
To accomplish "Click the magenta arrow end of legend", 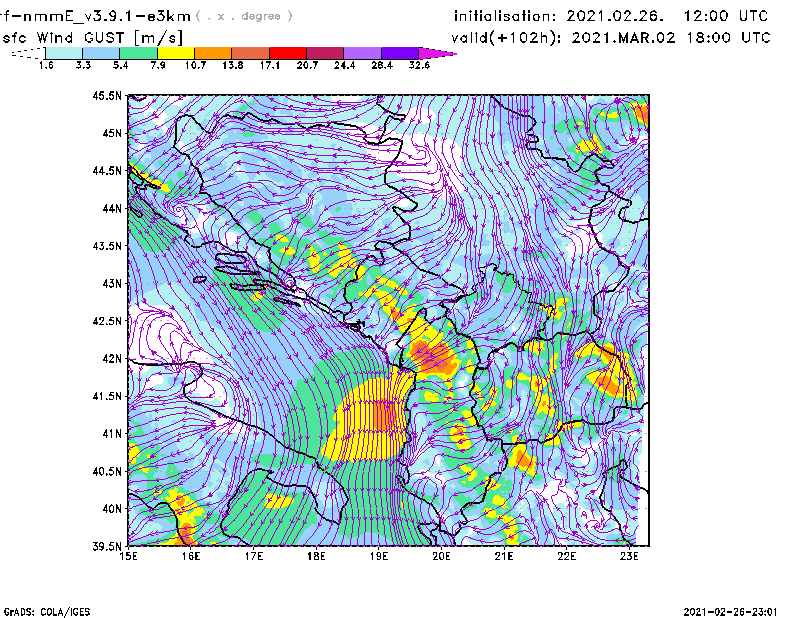I will tap(436, 53).
